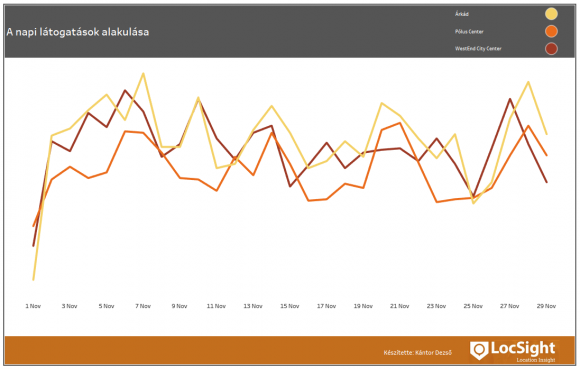Select the Árkád legend label

tap(462, 14)
